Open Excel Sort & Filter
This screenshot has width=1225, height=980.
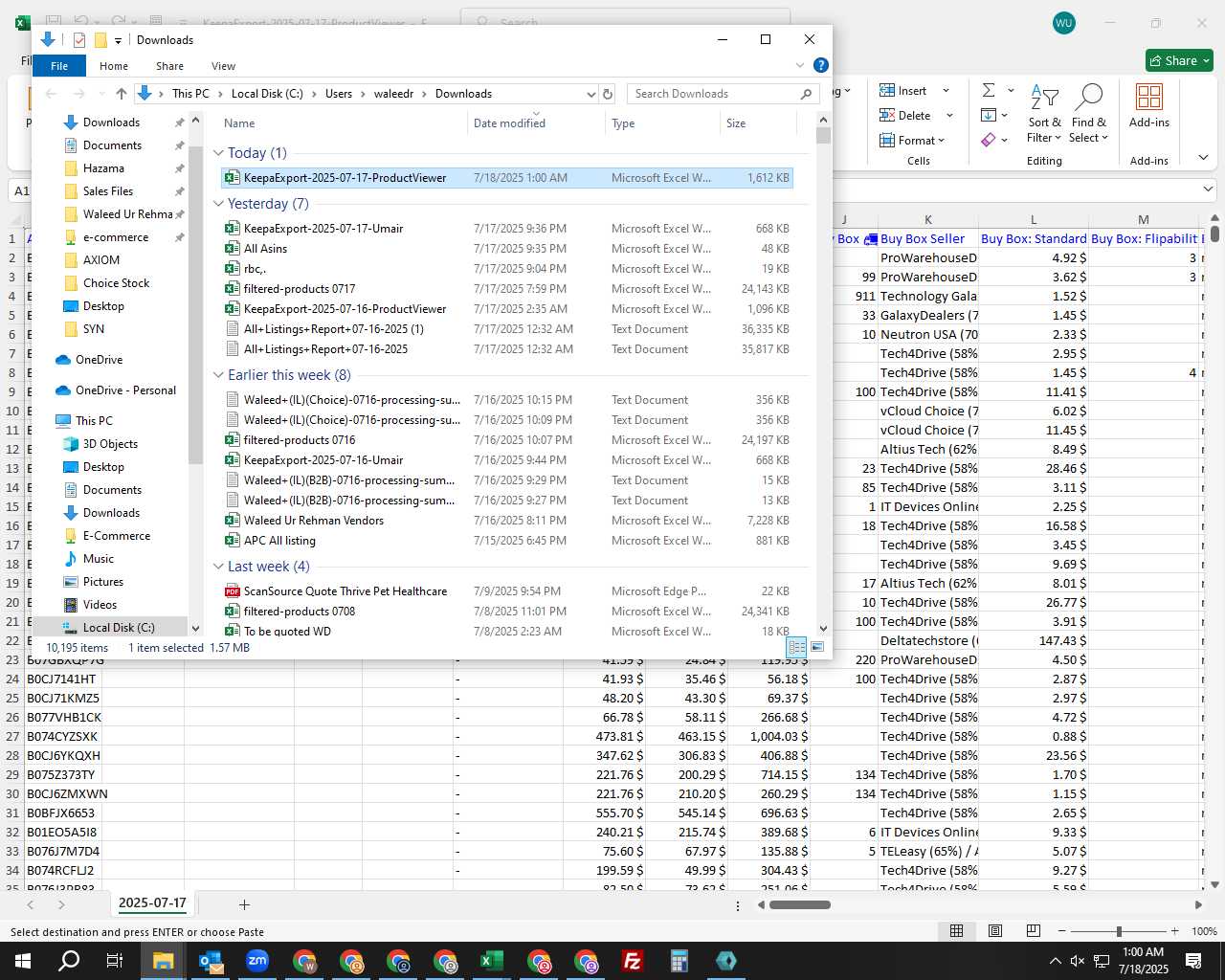[x=1044, y=113]
